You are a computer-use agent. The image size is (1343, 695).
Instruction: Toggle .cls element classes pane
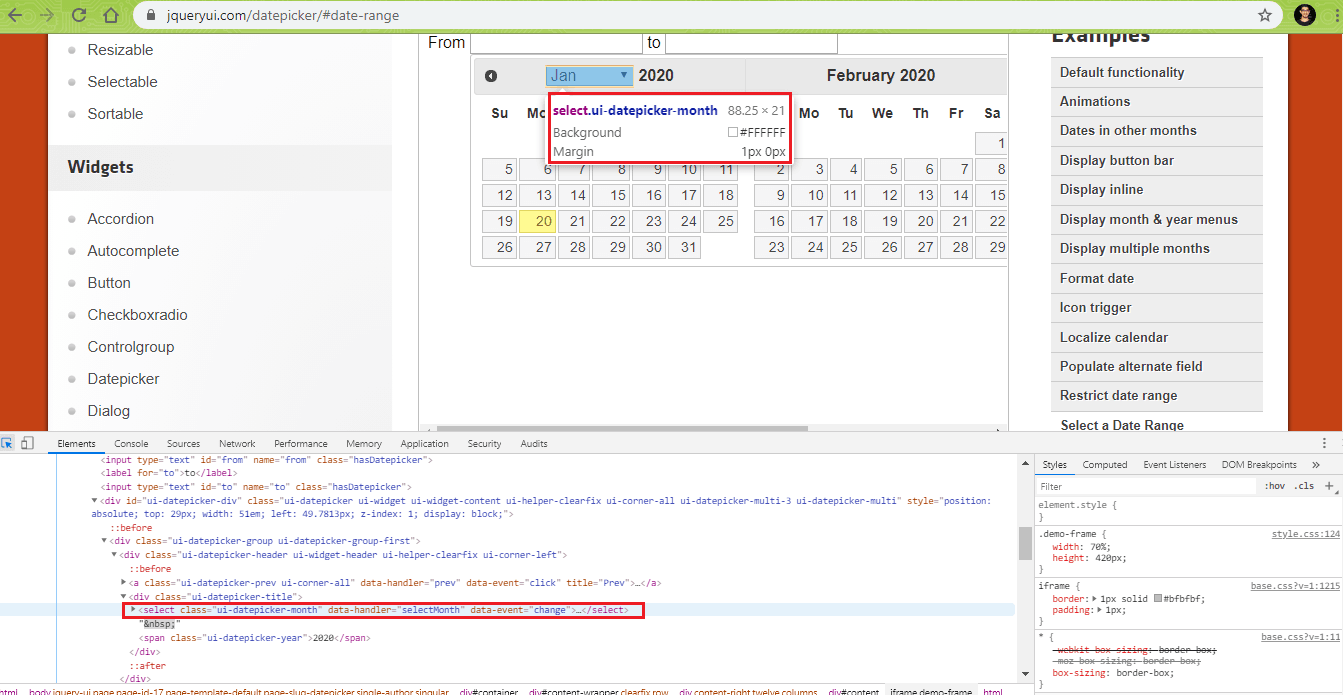coord(1303,486)
